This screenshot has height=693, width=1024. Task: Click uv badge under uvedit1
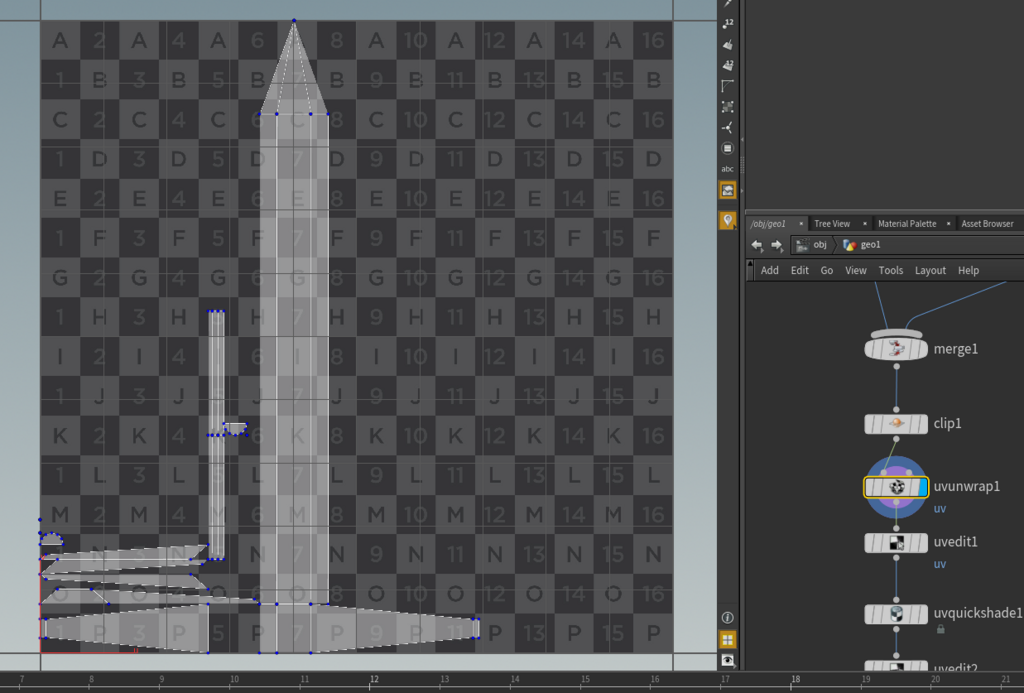(940, 564)
